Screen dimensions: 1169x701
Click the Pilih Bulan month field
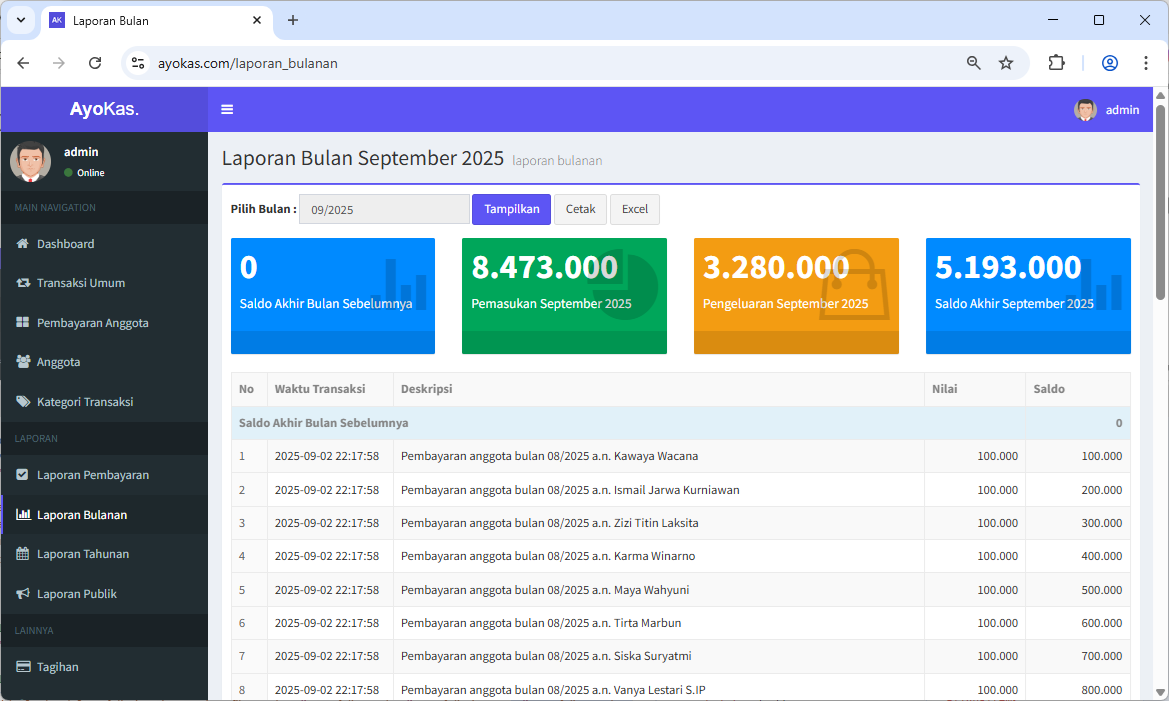tap(384, 210)
